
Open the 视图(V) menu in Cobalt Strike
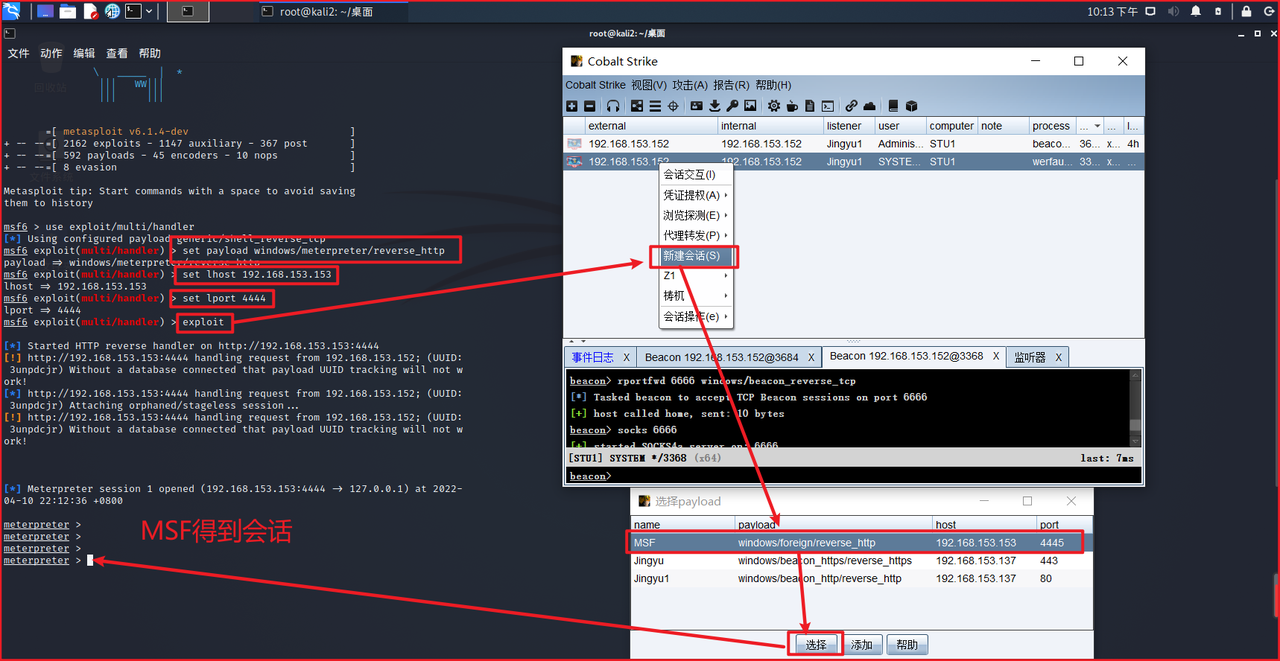649,85
